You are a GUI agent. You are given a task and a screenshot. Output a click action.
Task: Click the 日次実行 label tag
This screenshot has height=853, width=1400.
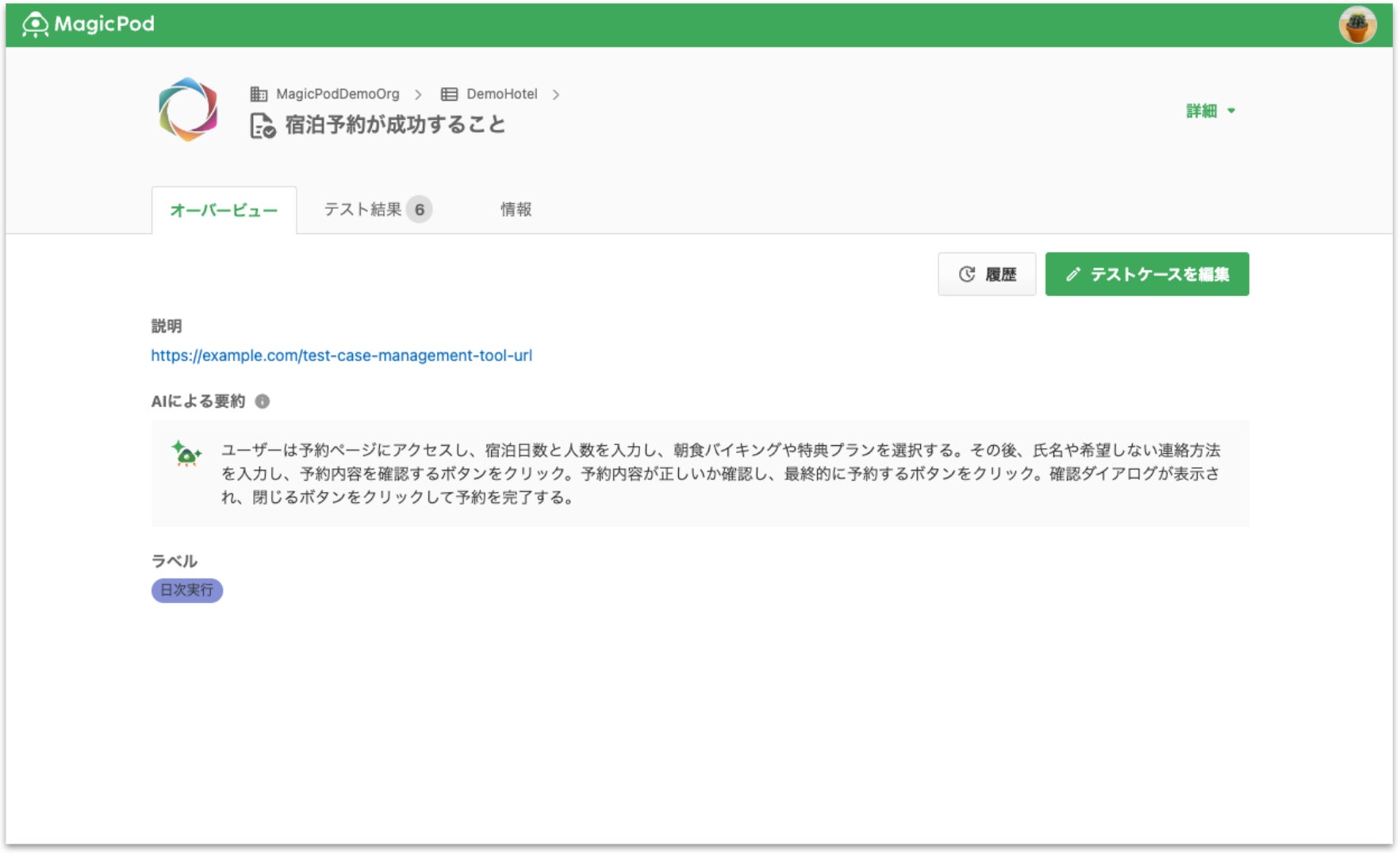pos(187,590)
